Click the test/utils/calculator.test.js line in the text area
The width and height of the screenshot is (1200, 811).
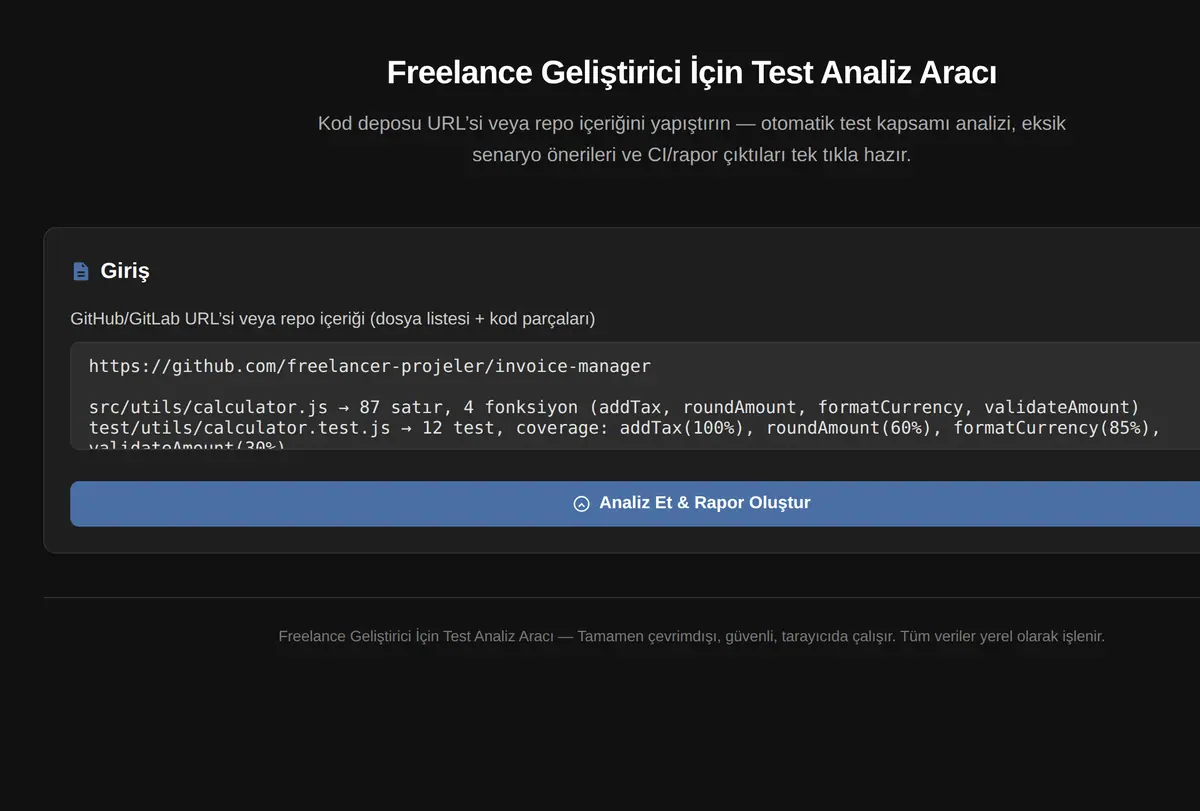point(624,428)
